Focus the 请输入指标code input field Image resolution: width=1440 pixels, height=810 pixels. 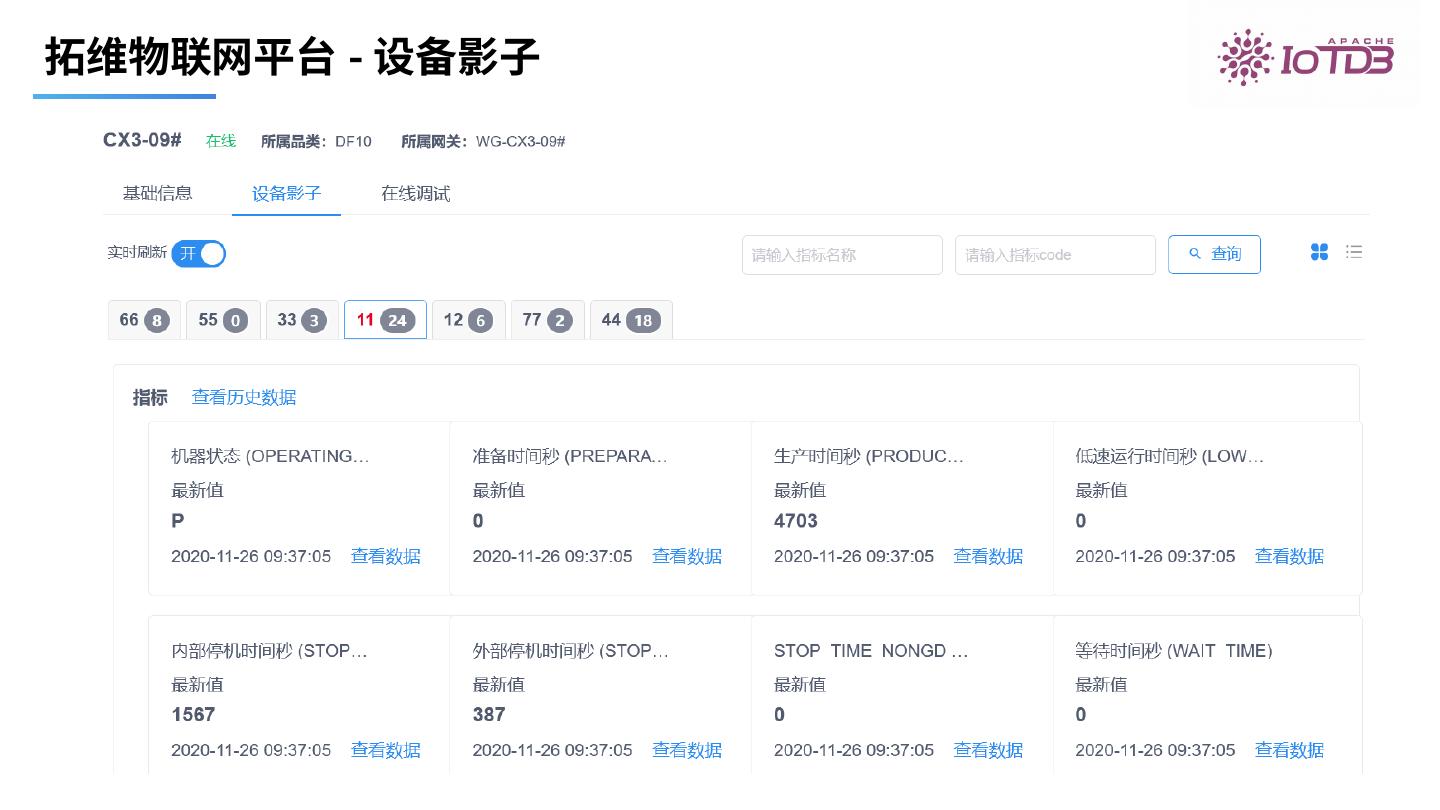point(1055,255)
